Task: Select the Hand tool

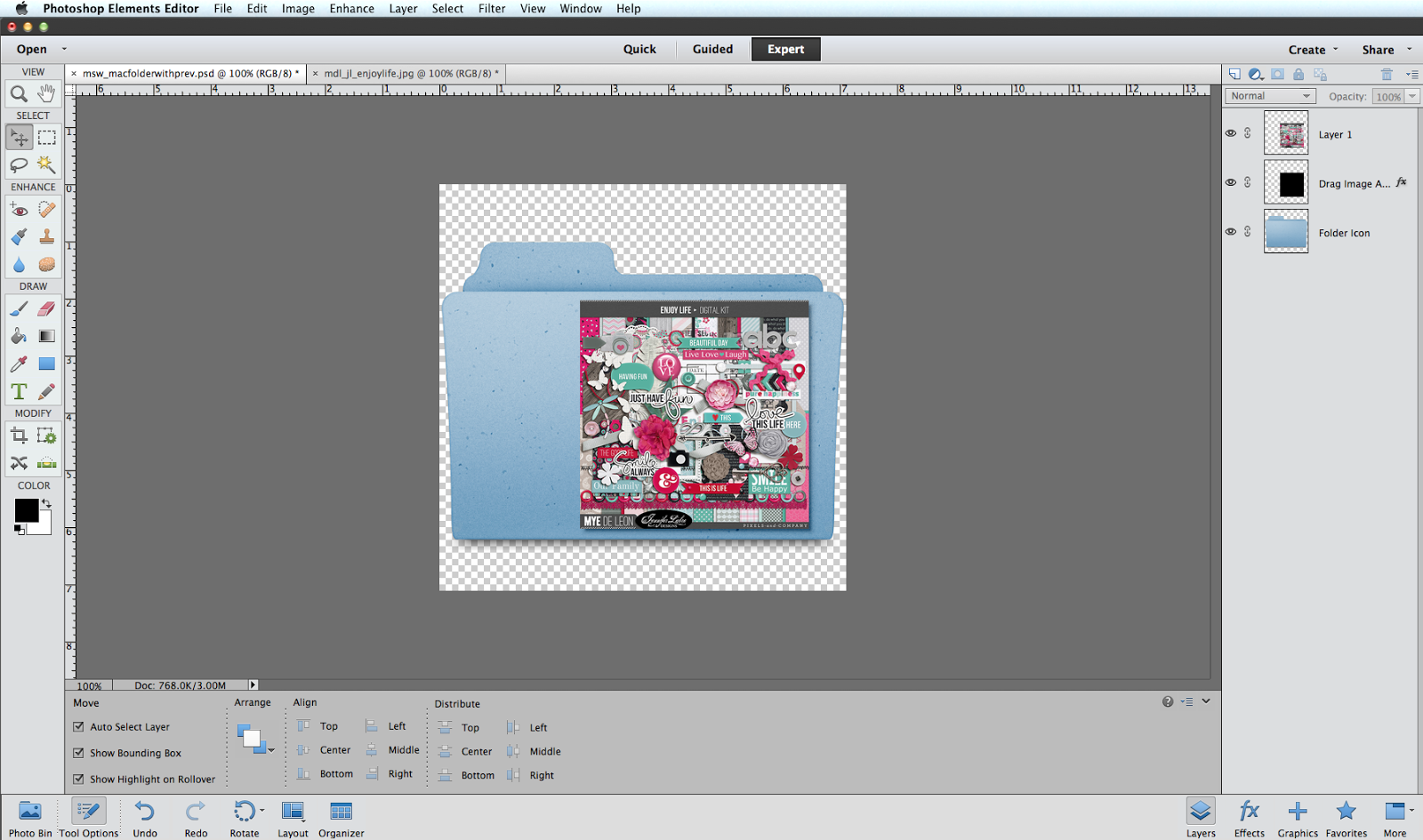Action: [x=46, y=93]
